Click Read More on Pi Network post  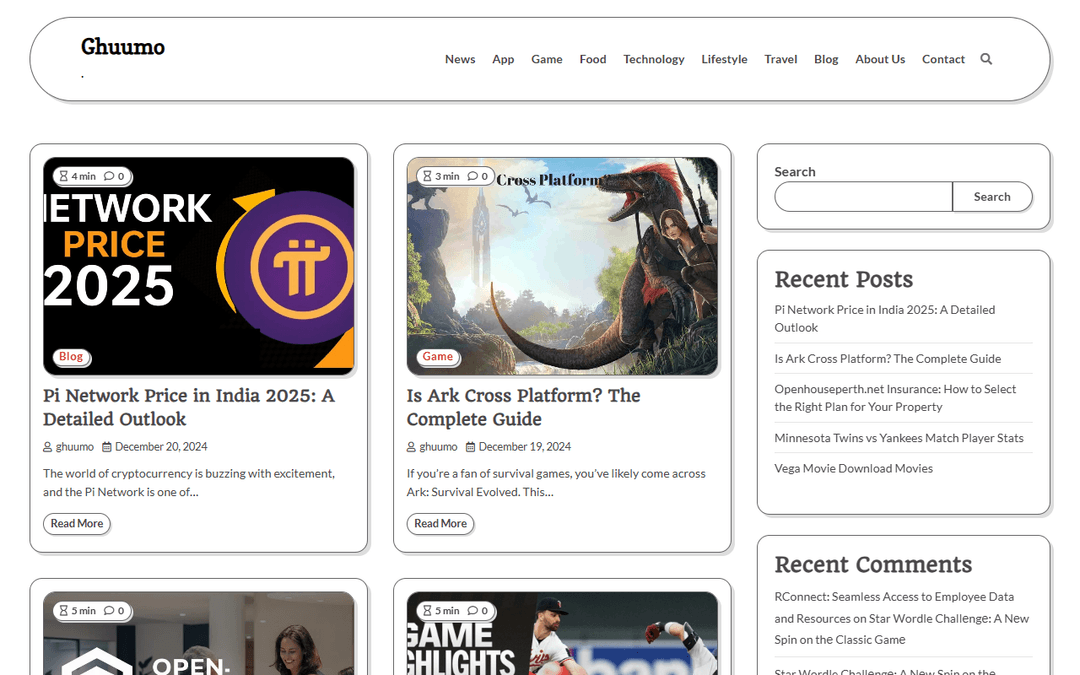coord(76,523)
